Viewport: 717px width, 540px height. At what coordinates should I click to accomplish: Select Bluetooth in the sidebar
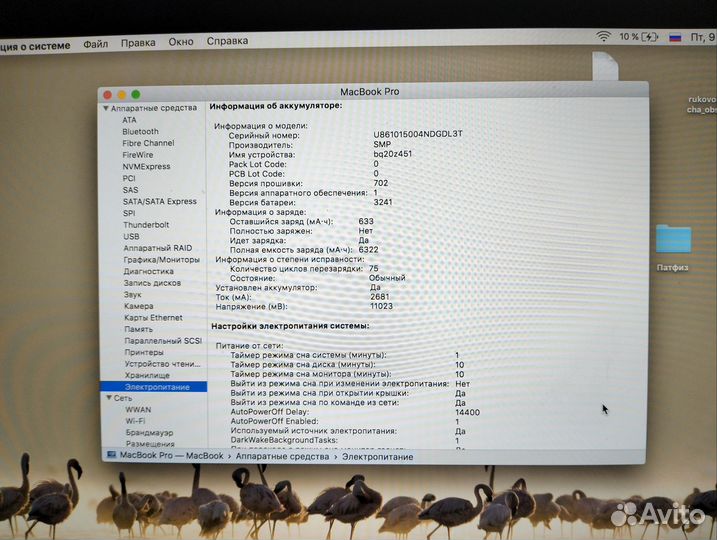pyautogui.click(x=140, y=132)
